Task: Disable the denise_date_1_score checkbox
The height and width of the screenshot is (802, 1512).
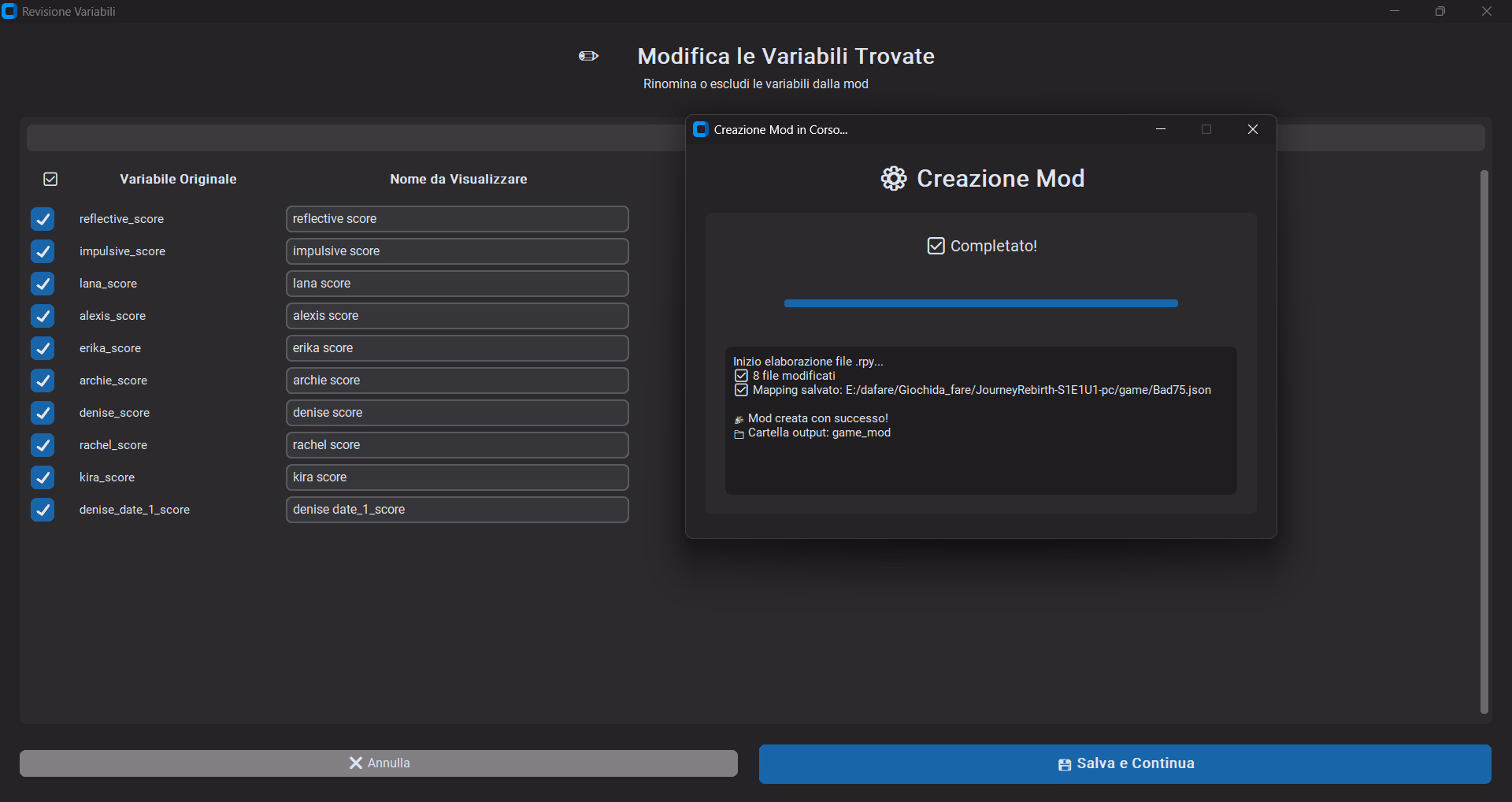Action: point(43,510)
